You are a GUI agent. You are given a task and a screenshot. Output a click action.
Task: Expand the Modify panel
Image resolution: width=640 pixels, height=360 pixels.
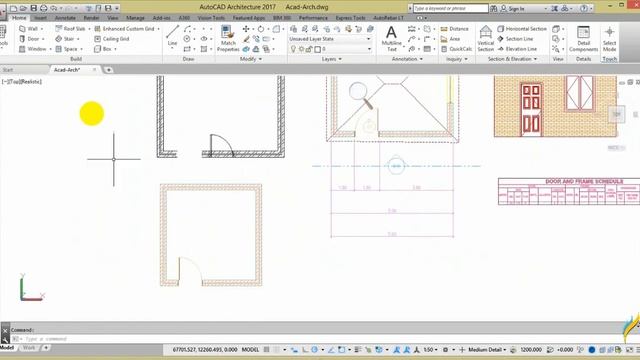[251, 59]
